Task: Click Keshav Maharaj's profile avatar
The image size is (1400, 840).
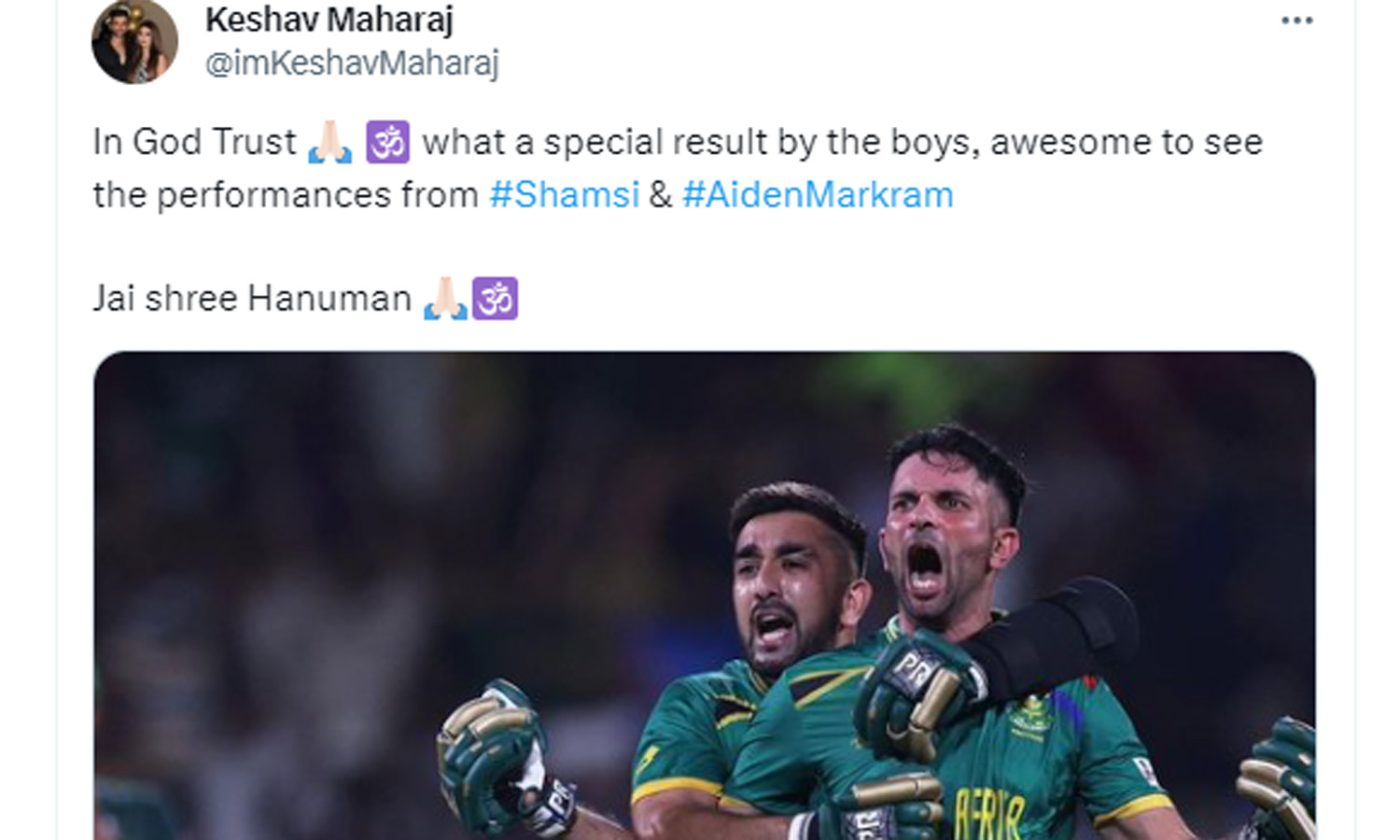Action: [x=135, y=42]
